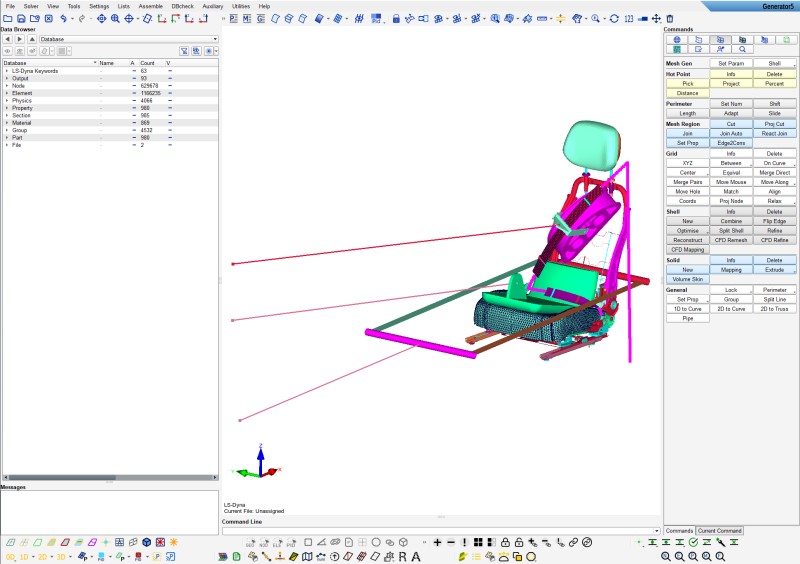Click the globe icon in Commands panel
This screenshot has height=564, width=800.
677,39
